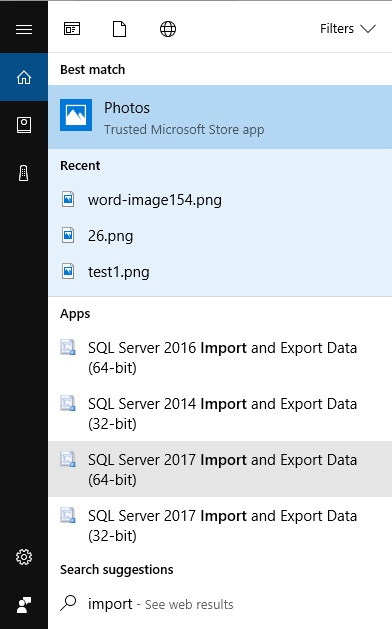
Task: Open recent file 26.png
Action: [x=220, y=235]
